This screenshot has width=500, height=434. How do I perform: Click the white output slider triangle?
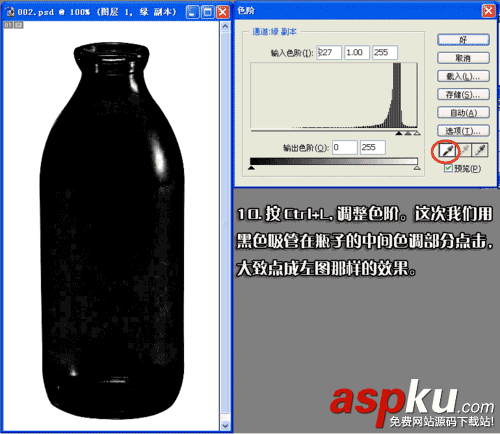(x=417, y=168)
